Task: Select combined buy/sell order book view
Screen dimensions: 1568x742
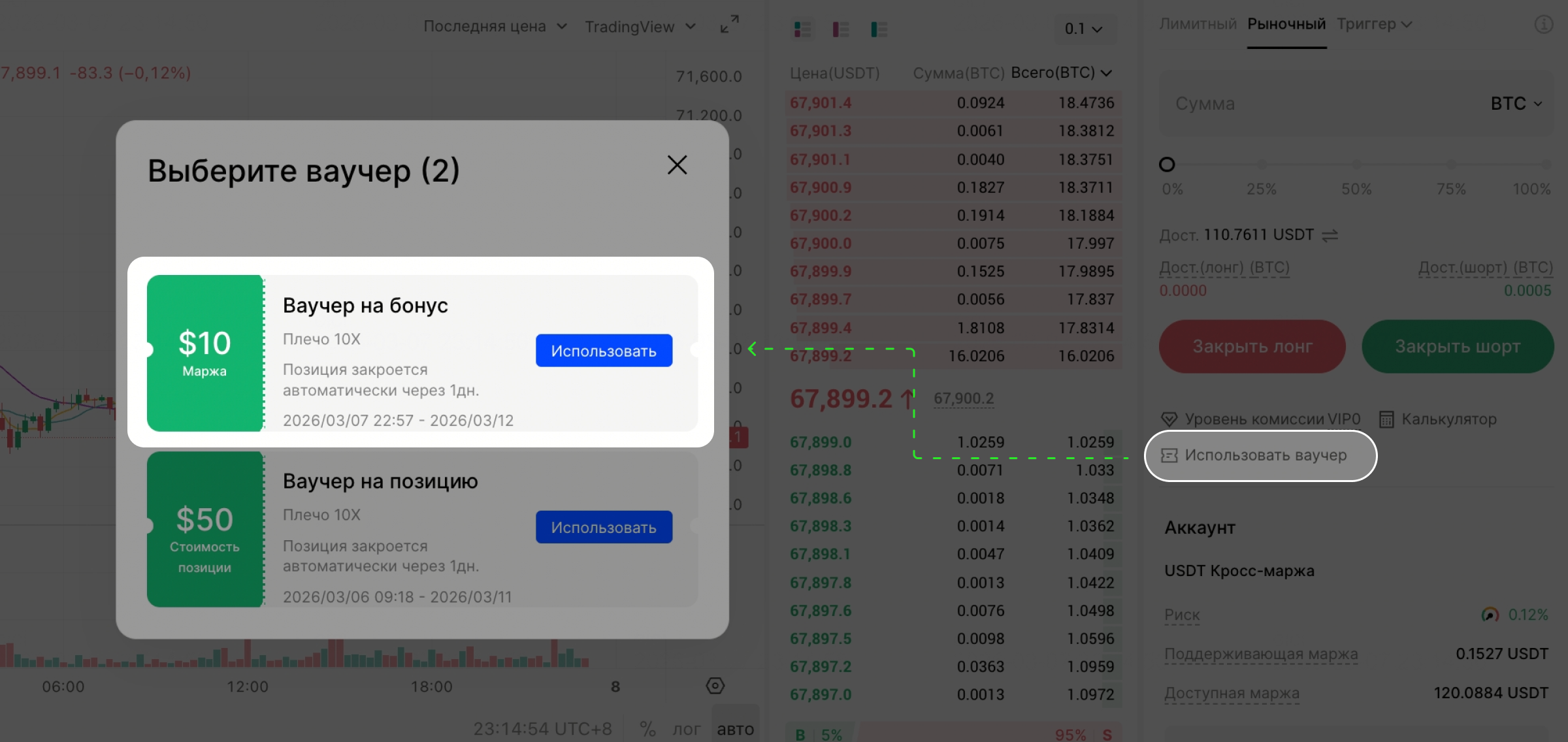Action: coord(802,29)
